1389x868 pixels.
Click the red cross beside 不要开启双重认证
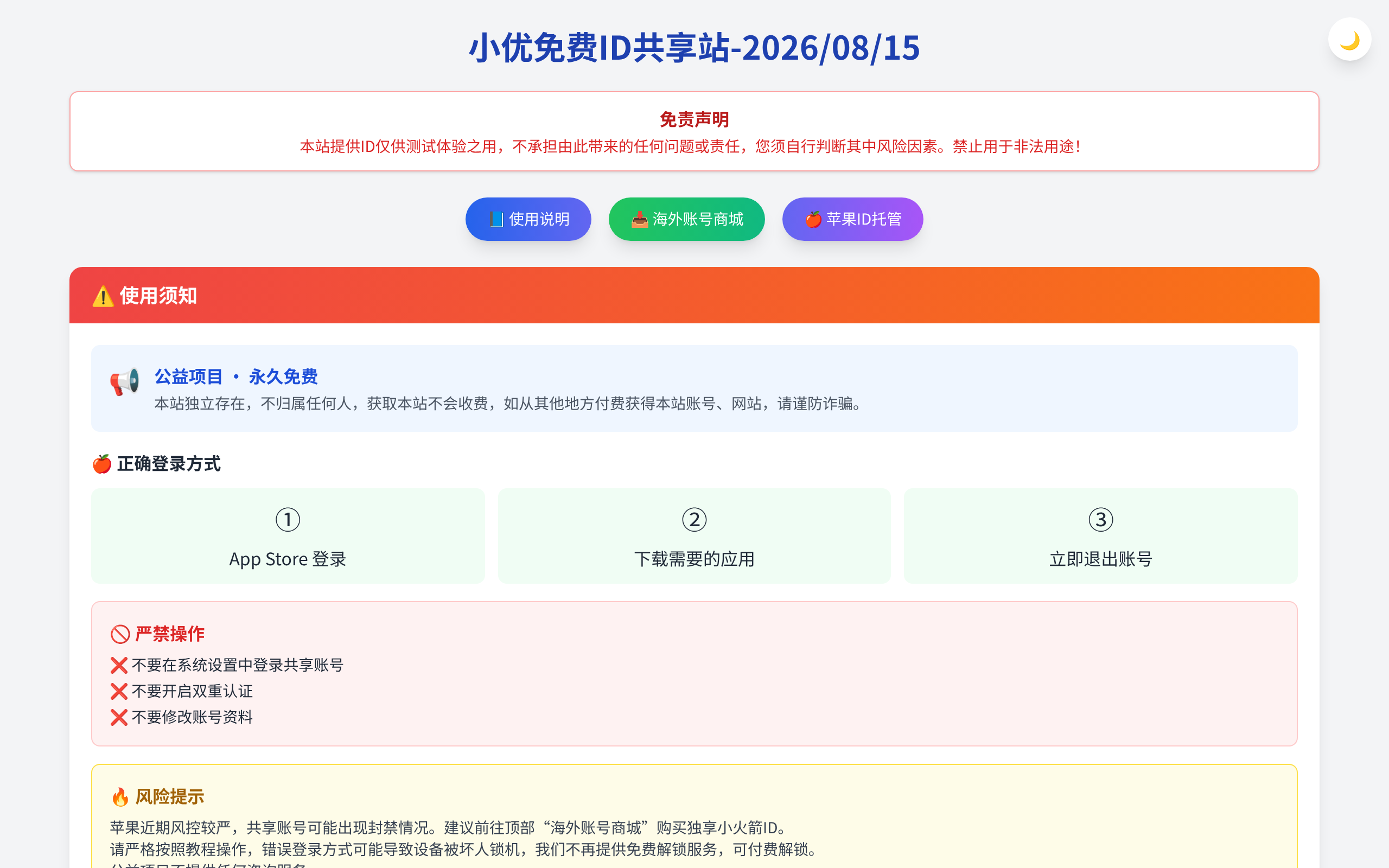coord(119,691)
